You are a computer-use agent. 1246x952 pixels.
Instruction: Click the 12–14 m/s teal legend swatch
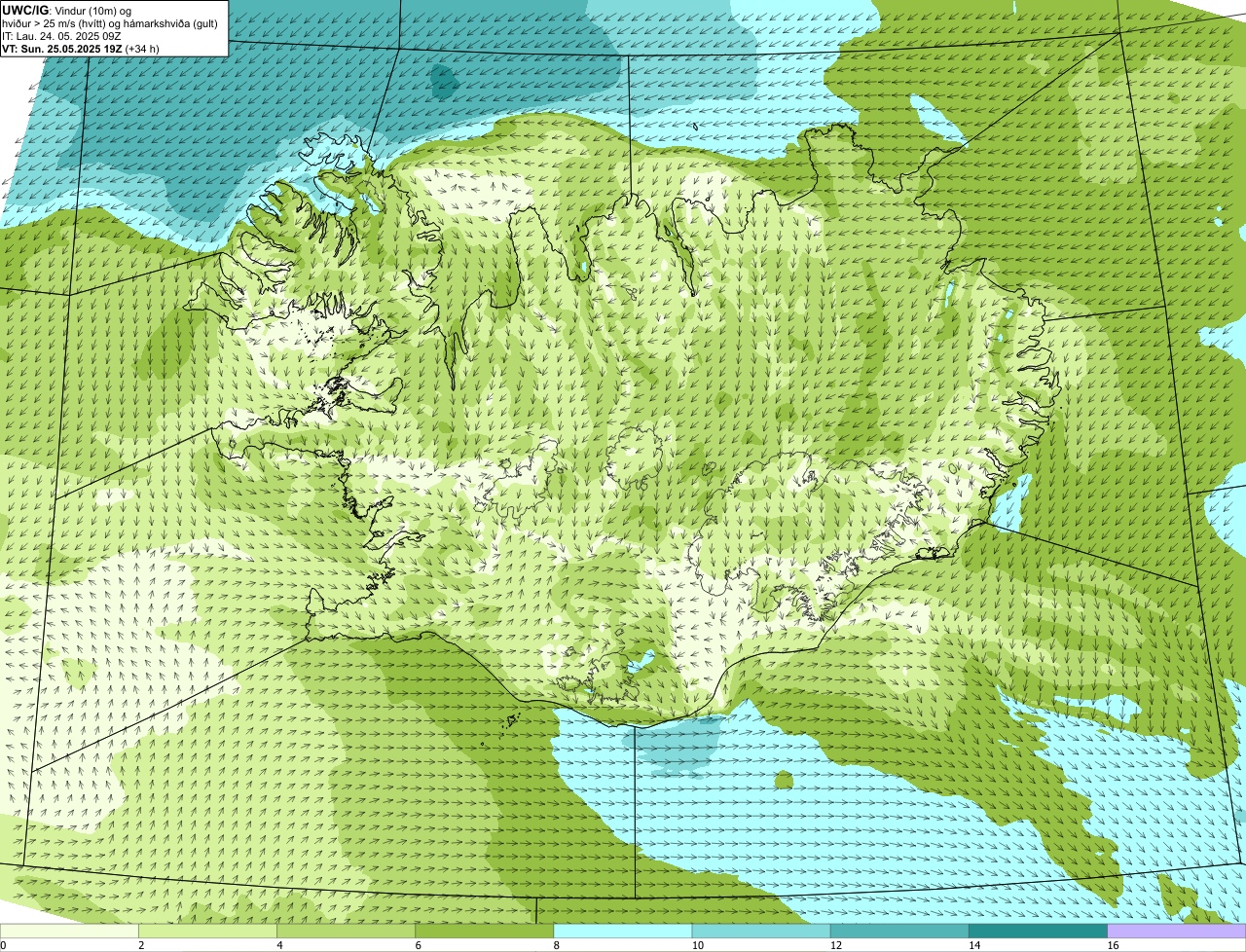(x=899, y=932)
